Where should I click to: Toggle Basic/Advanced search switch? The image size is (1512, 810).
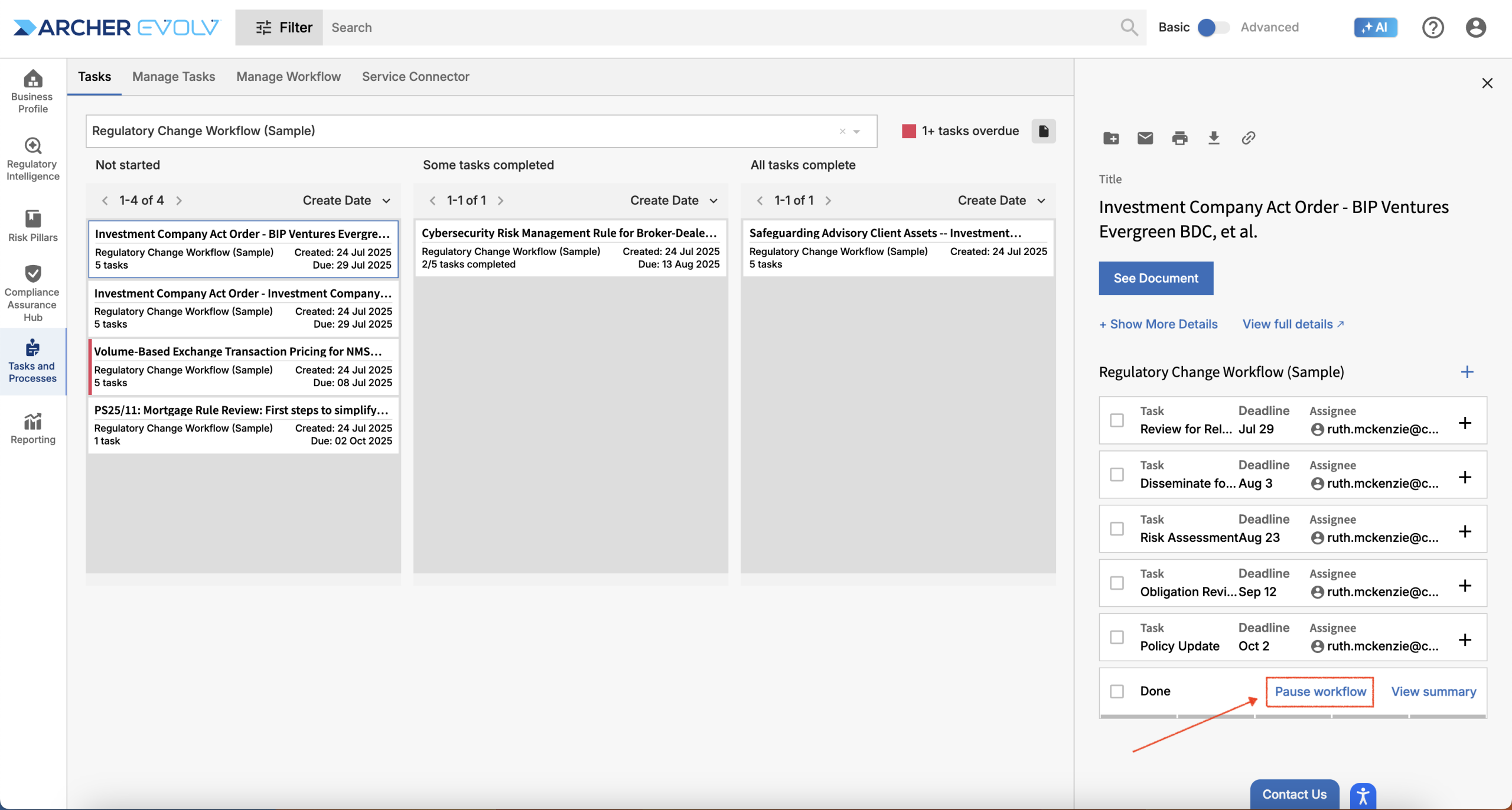pyautogui.click(x=1213, y=27)
